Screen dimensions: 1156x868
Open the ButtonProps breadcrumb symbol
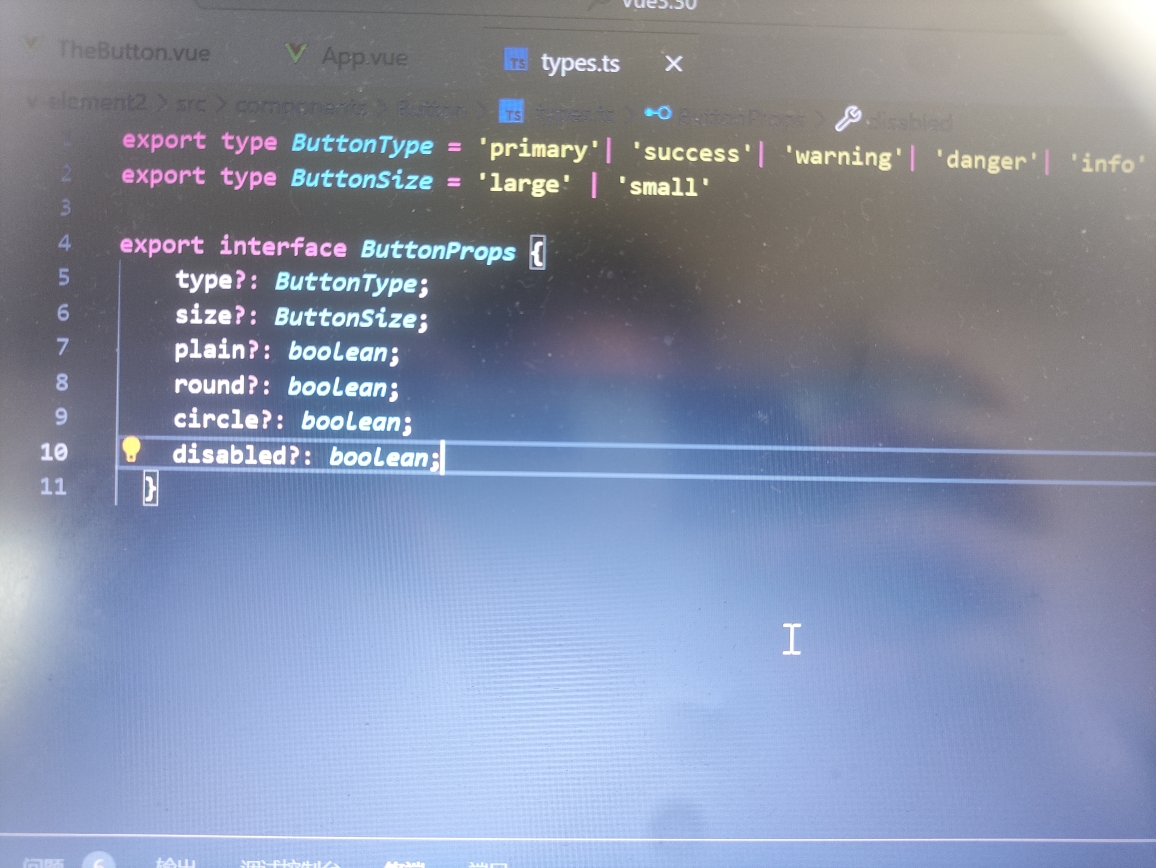[741, 117]
